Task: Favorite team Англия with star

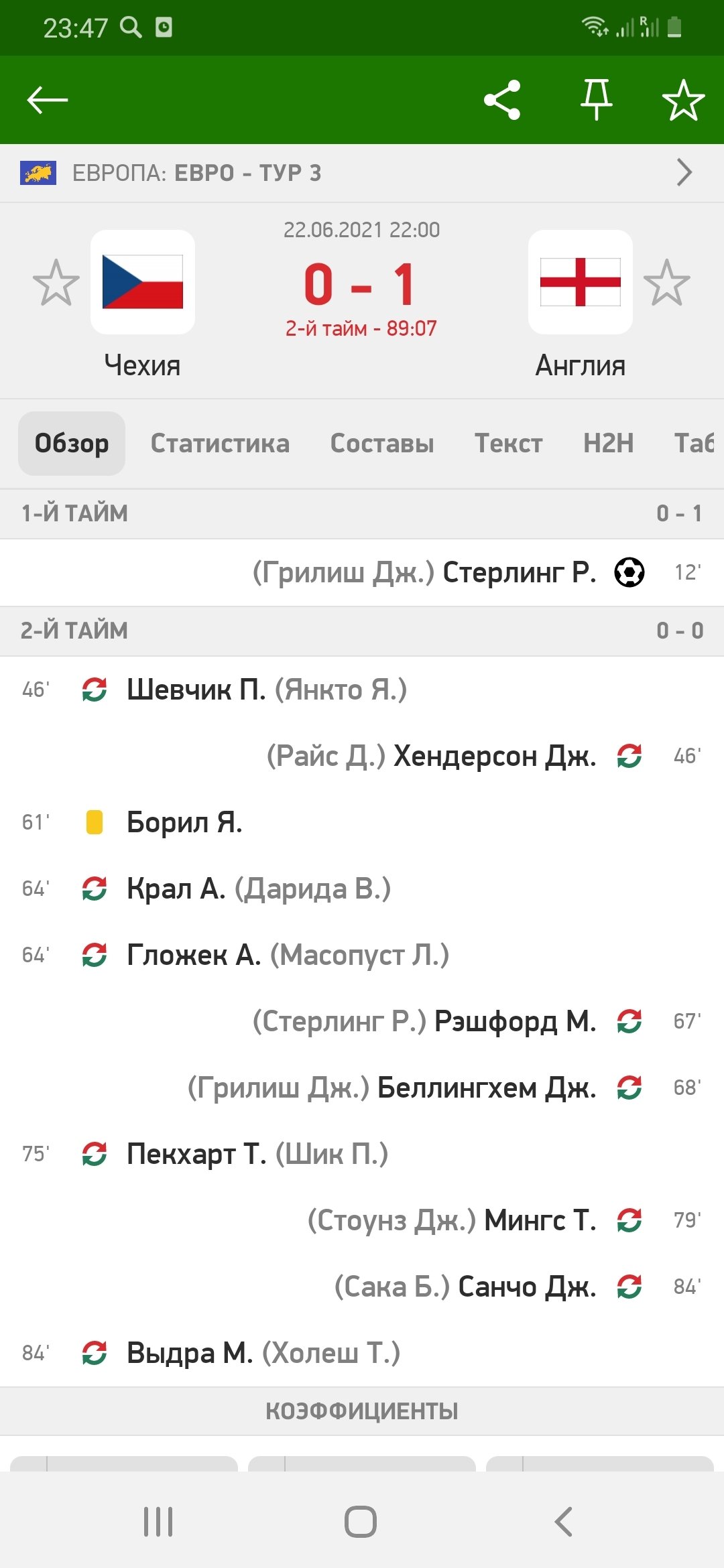Action: pyautogui.click(x=666, y=283)
